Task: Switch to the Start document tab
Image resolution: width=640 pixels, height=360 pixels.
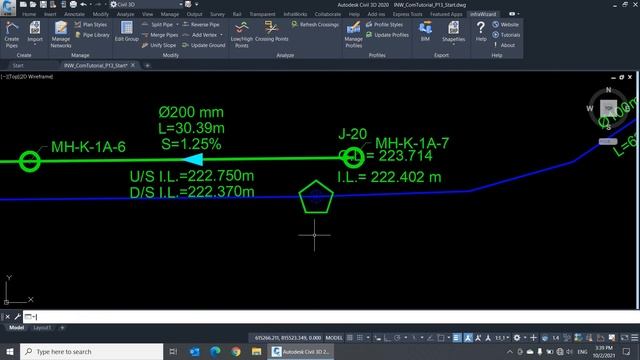Action: 18,65
